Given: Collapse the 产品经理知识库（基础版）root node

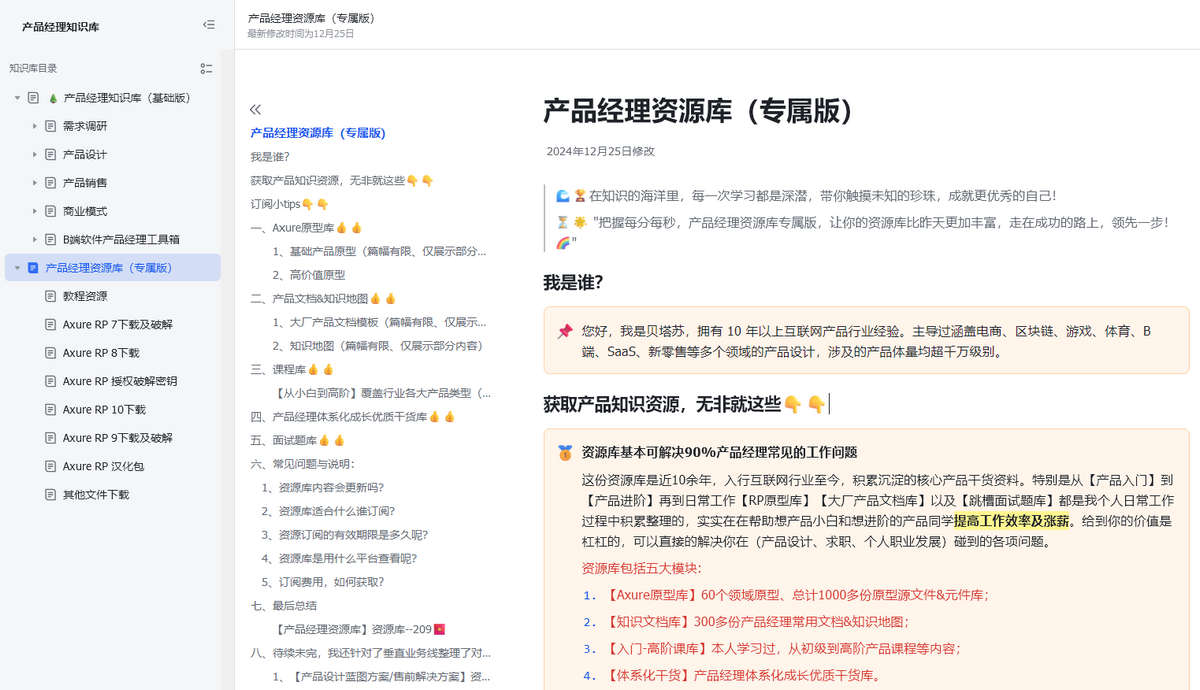Looking at the screenshot, I should (17, 98).
